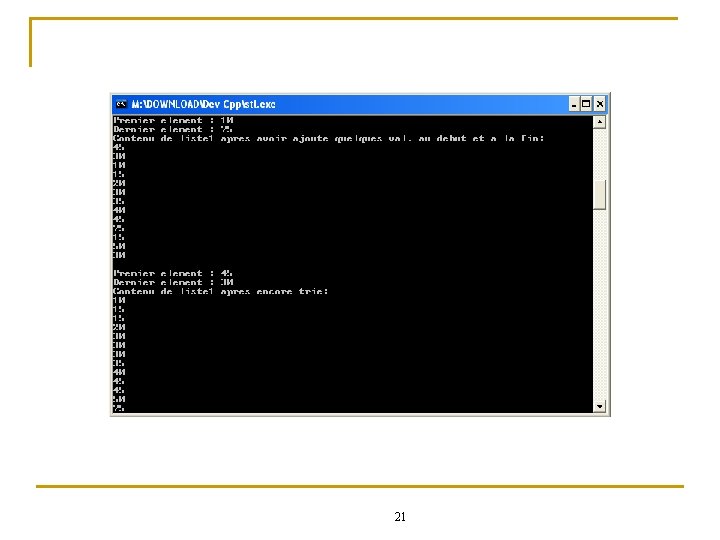Close the stl.exe console window

(x=600, y=104)
